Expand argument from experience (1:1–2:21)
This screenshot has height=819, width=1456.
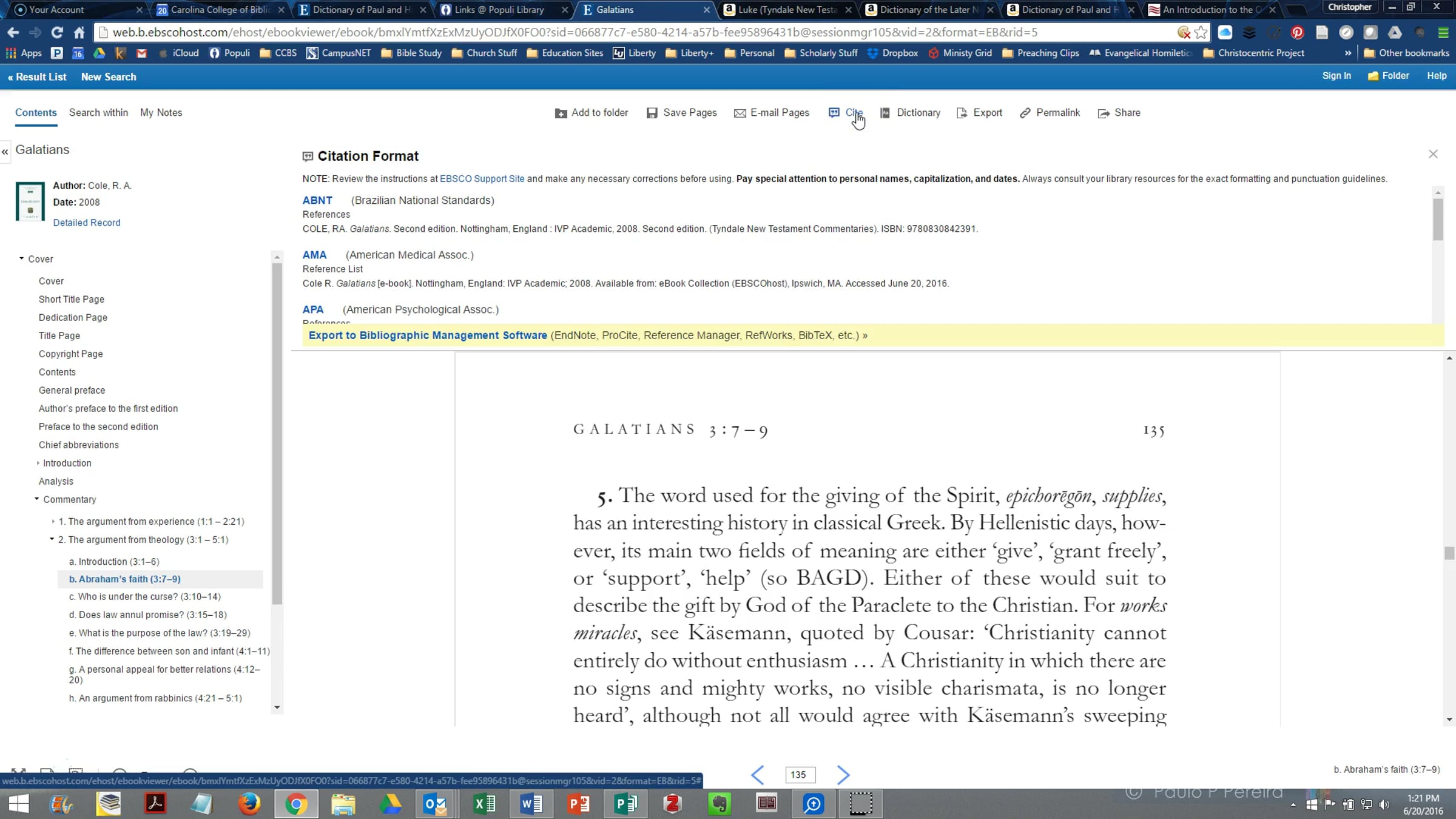[x=53, y=521]
